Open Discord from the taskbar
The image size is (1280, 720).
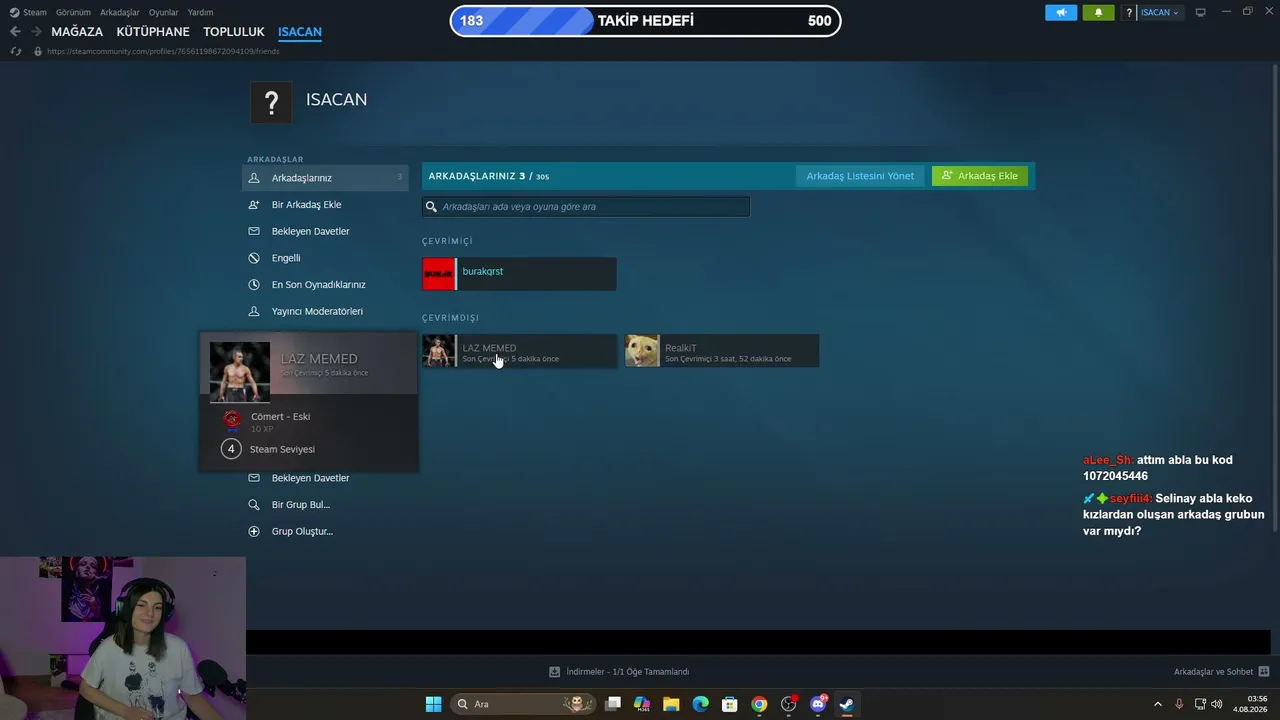point(818,704)
